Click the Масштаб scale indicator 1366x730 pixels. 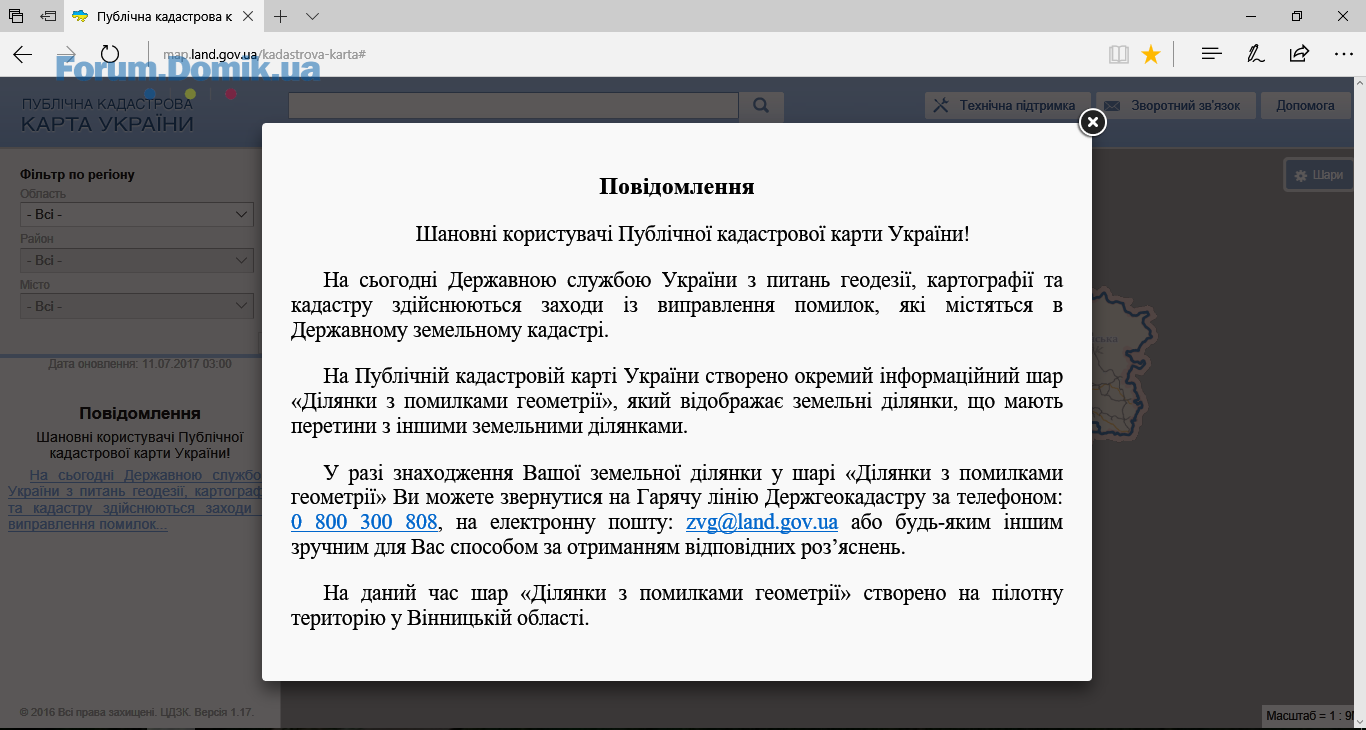[1310, 716]
